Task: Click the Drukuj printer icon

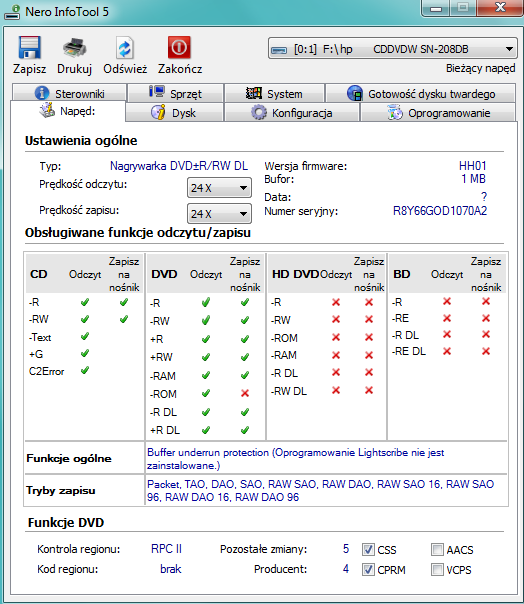Action: pos(74,48)
